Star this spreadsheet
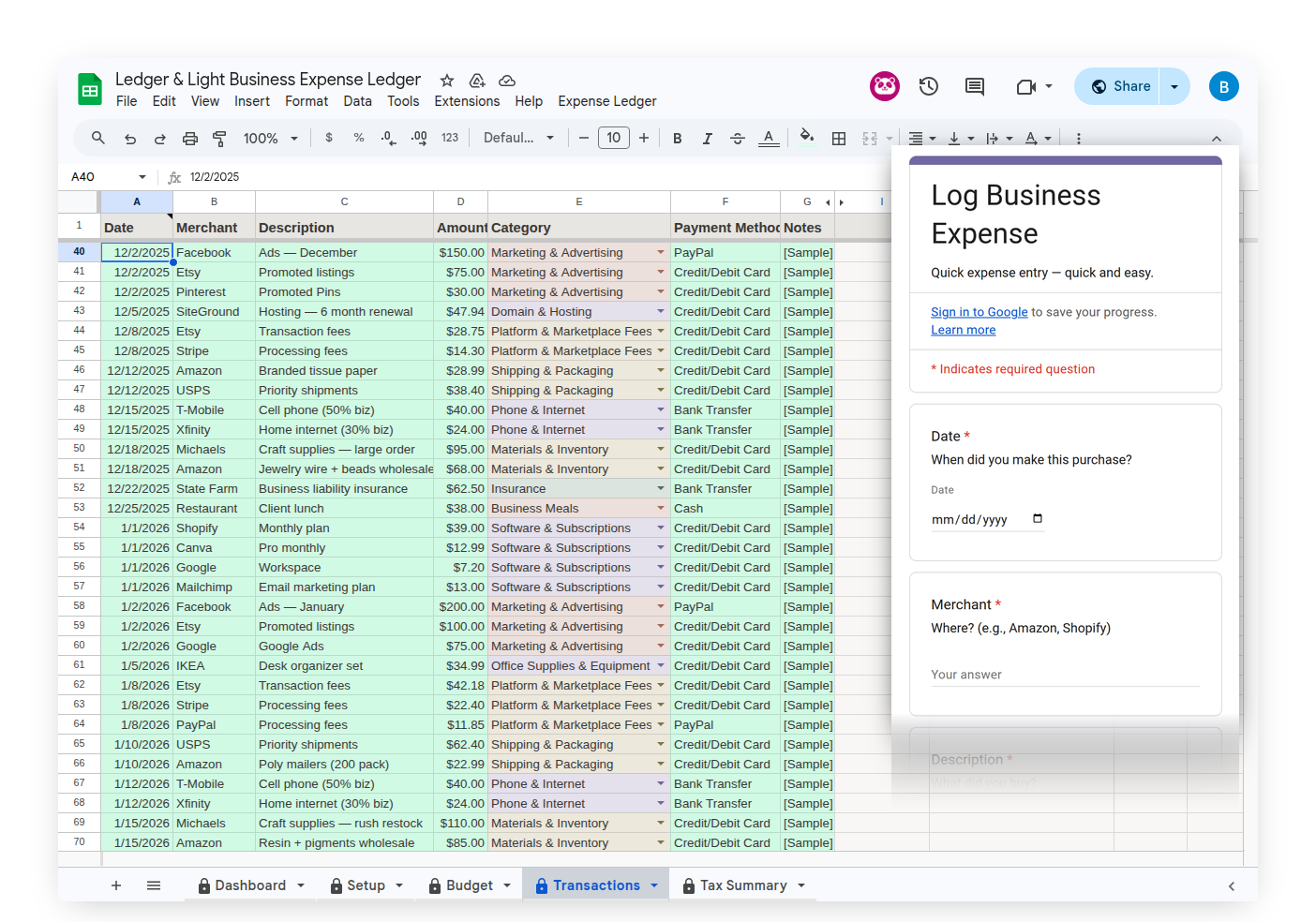1316x922 pixels. [x=447, y=81]
